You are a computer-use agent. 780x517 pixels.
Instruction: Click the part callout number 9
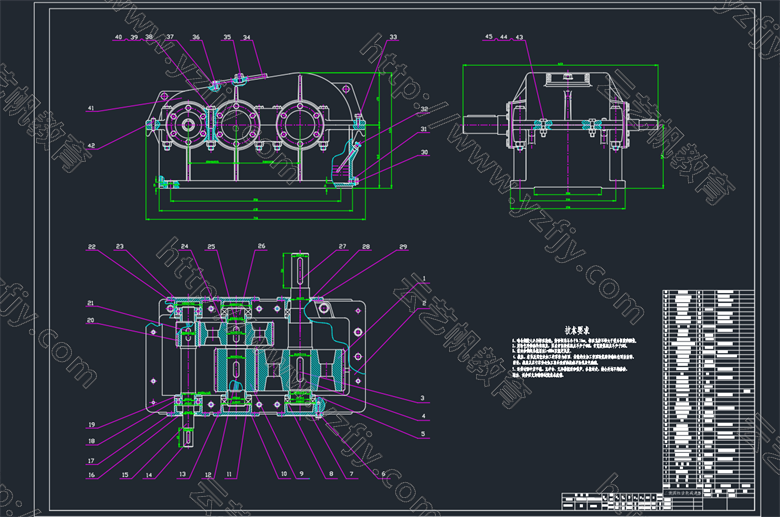click(x=301, y=474)
